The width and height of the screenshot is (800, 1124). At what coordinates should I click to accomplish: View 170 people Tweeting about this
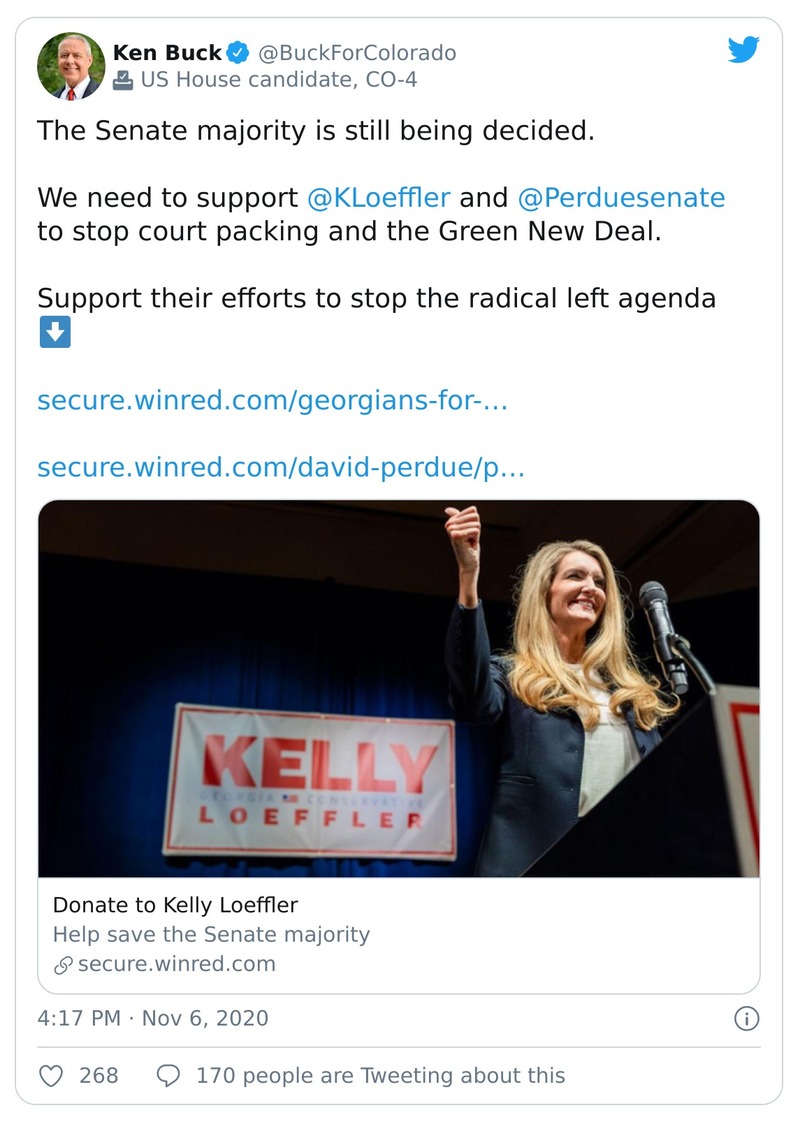[380, 1075]
